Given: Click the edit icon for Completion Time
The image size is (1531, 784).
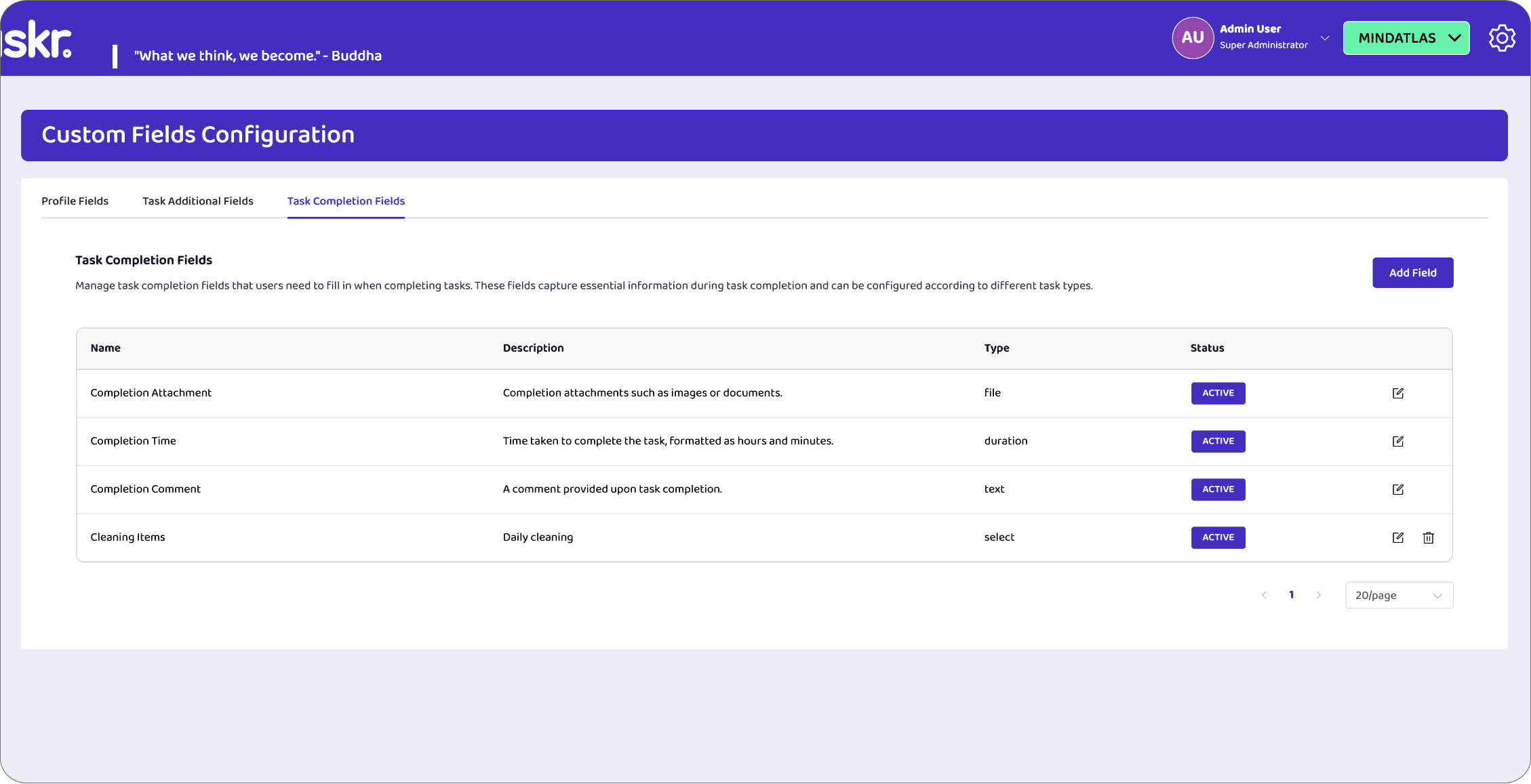Looking at the screenshot, I should [1398, 441].
